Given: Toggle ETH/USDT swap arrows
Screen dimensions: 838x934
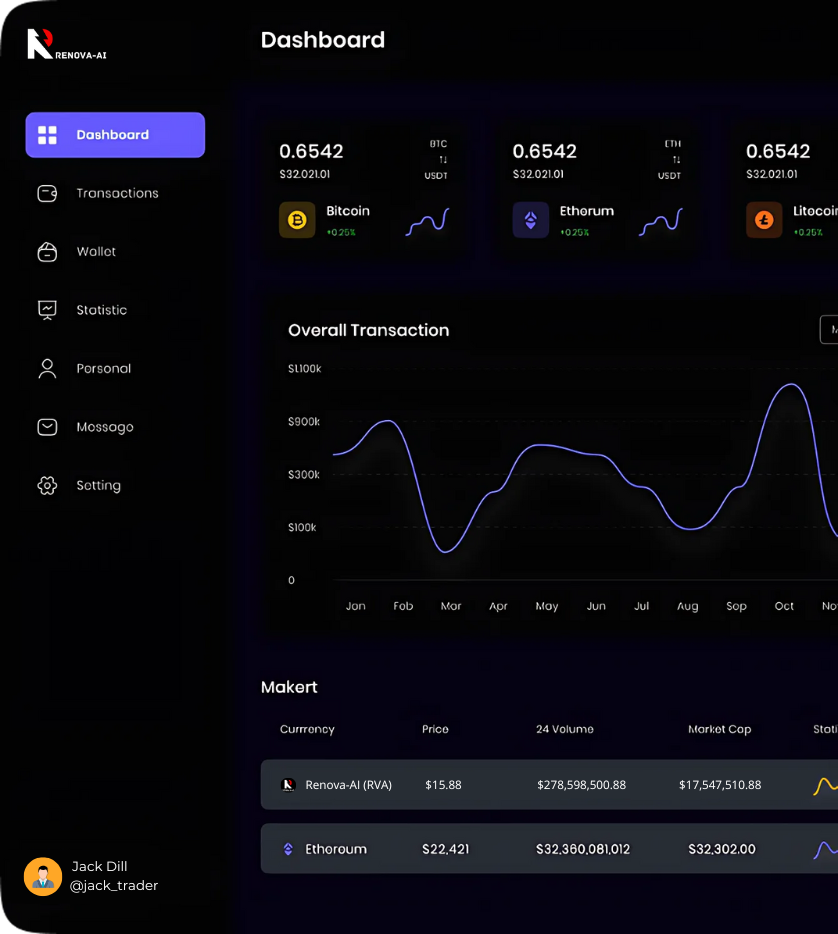Looking at the screenshot, I should tap(676, 160).
